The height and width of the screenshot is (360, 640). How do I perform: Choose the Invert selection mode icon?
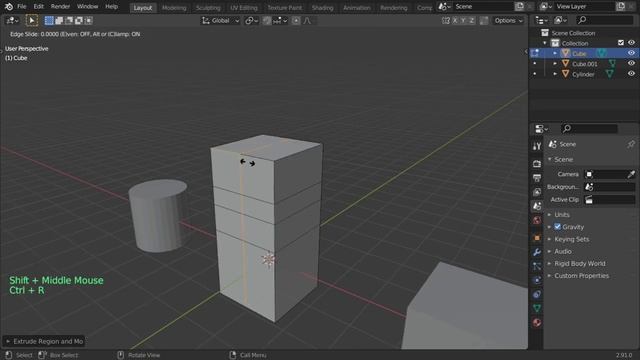coord(79,20)
